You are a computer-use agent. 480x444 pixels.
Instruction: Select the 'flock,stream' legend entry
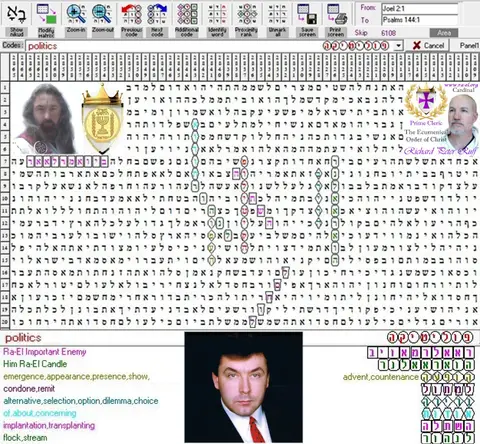click(25, 438)
